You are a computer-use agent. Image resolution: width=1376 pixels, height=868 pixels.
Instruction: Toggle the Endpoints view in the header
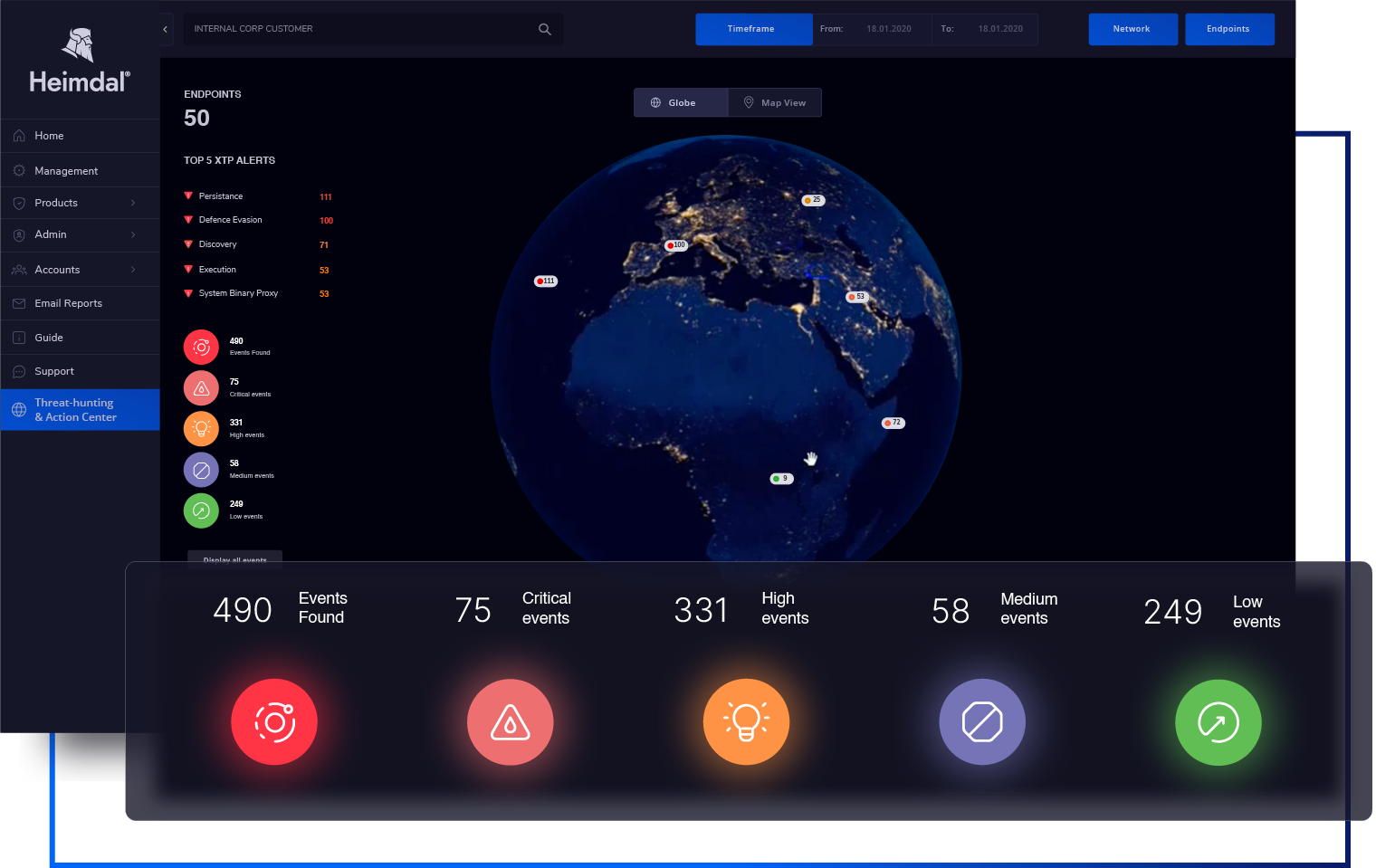coord(1229,29)
